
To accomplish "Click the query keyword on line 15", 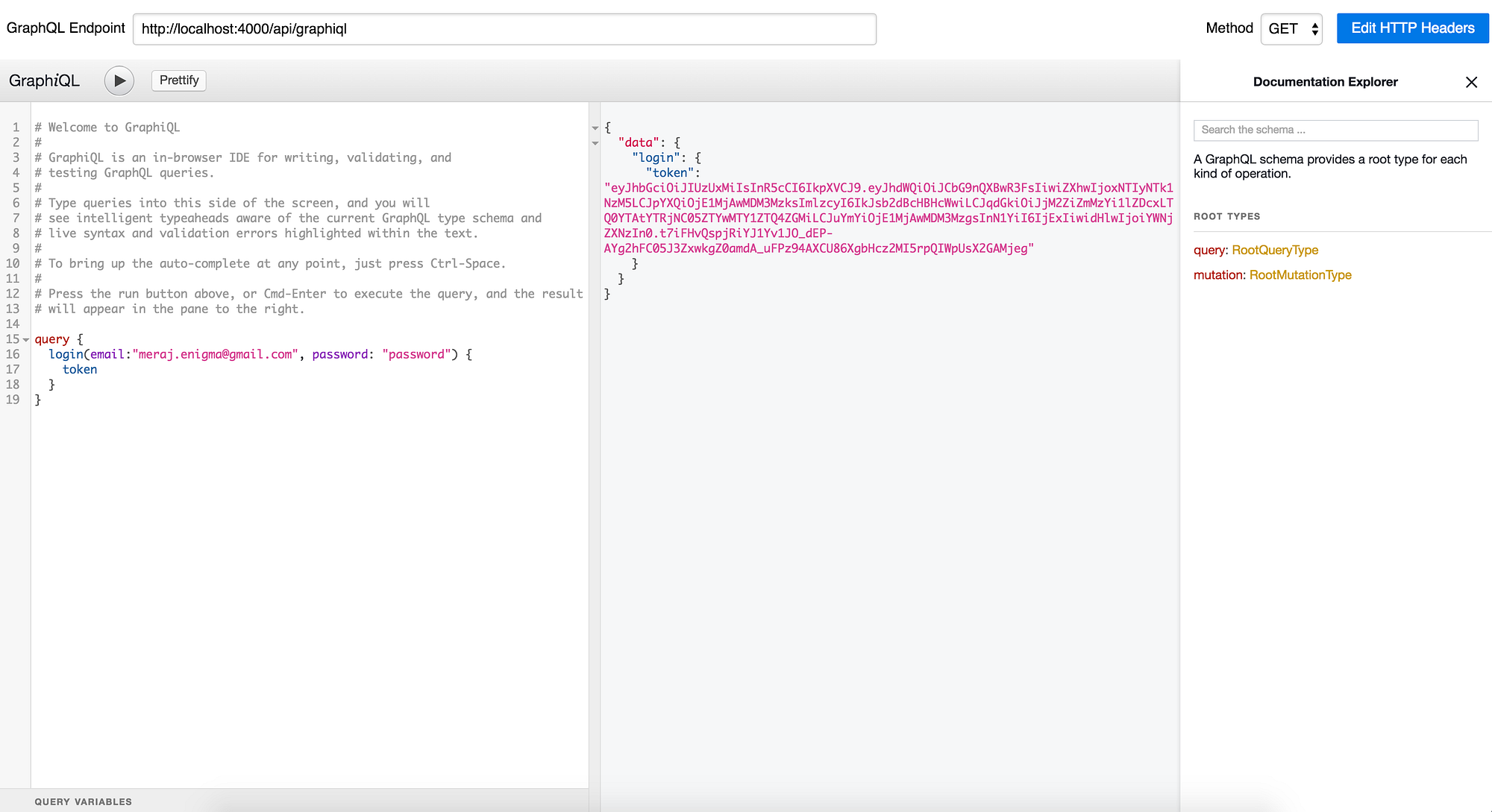I will pos(51,339).
